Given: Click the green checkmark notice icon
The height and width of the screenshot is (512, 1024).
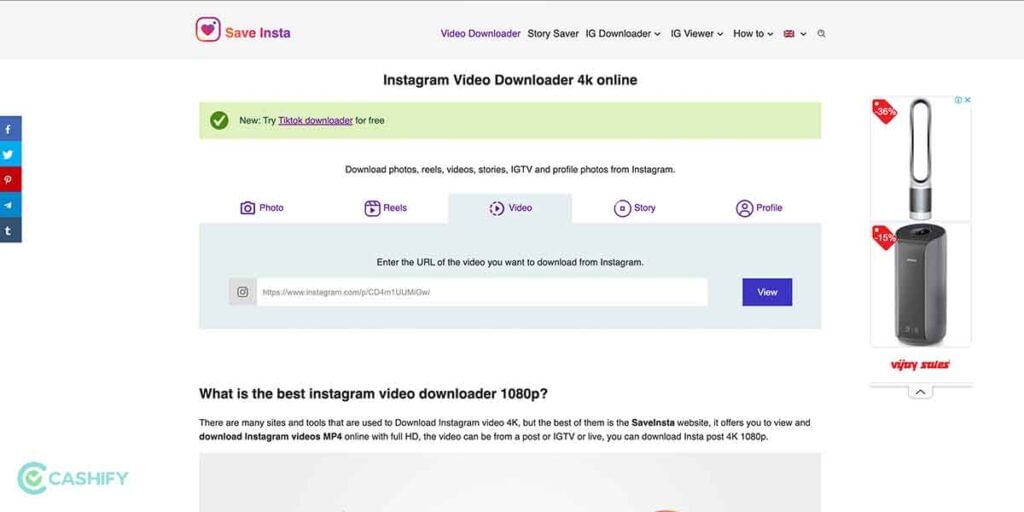Looking at the screenshot, I should coord(219,120).
